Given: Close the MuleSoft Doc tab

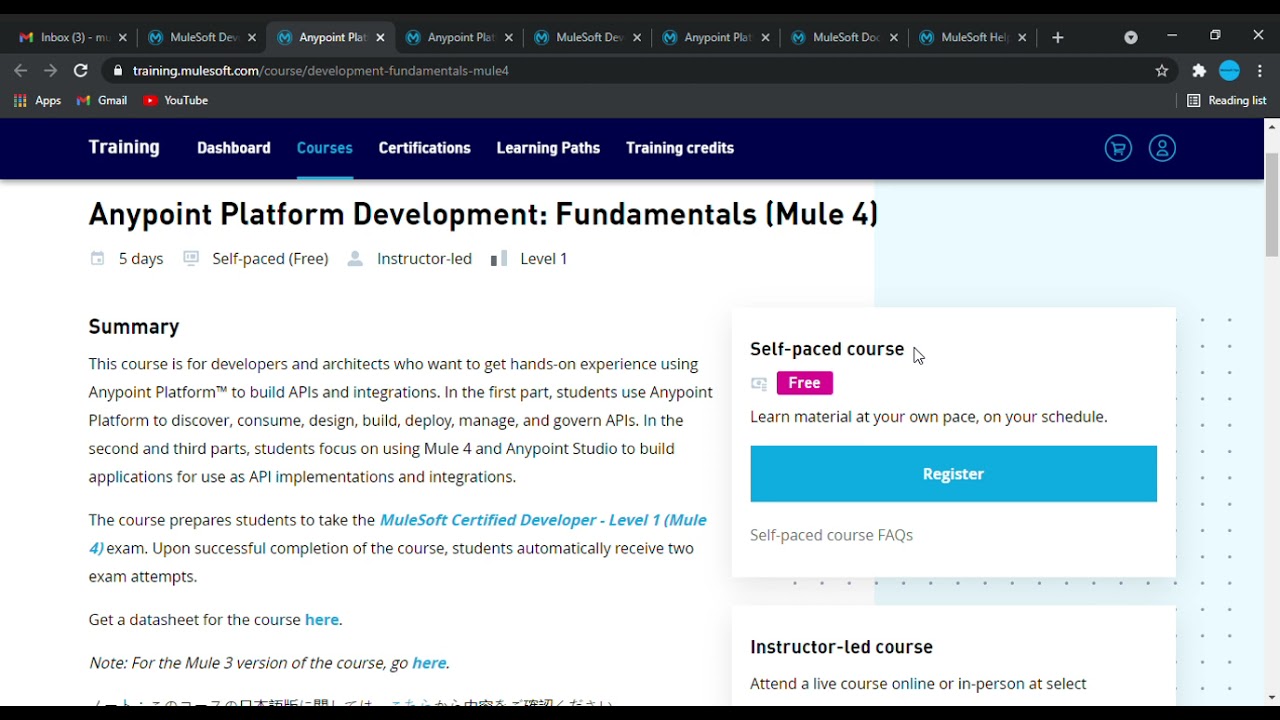Looking at the screenshot, I should pos(894,37).
